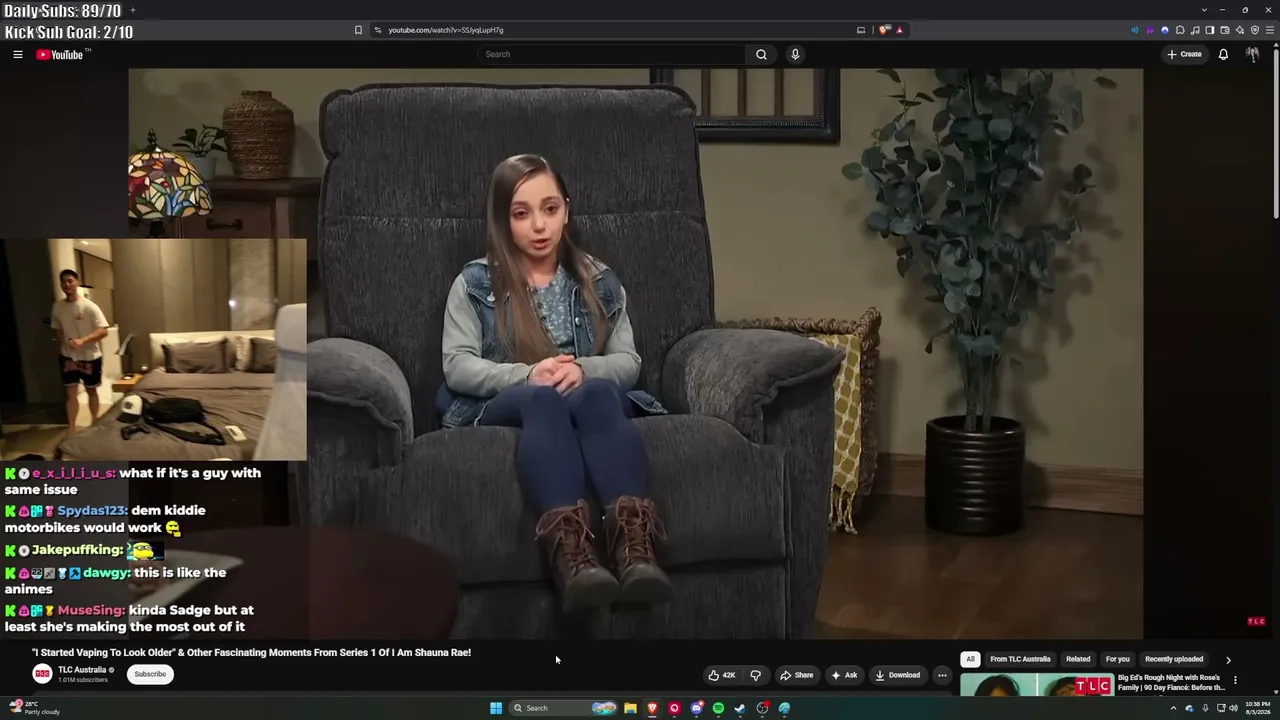This screenshot has width=1280, height=720.
Task: Toggle the browser sidebar panel icon
Action: click(x=1210, y=30)
